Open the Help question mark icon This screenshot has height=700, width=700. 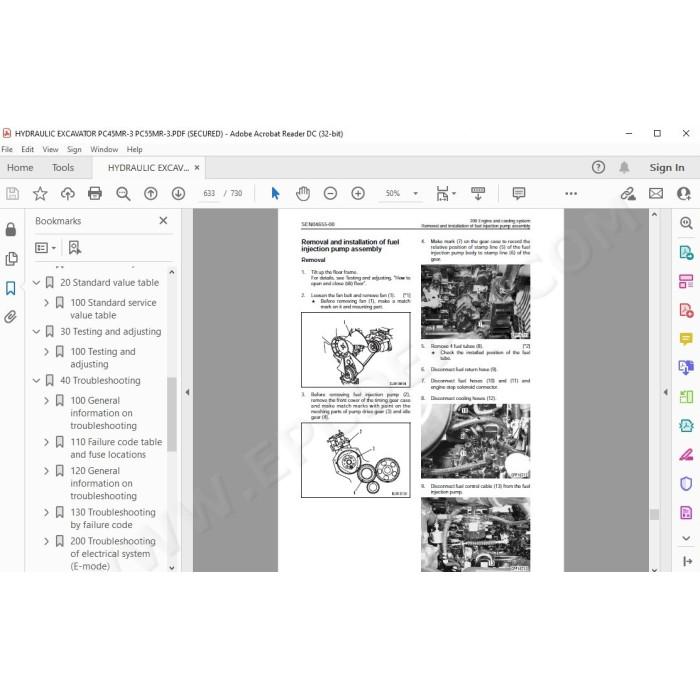coord(598,167)
